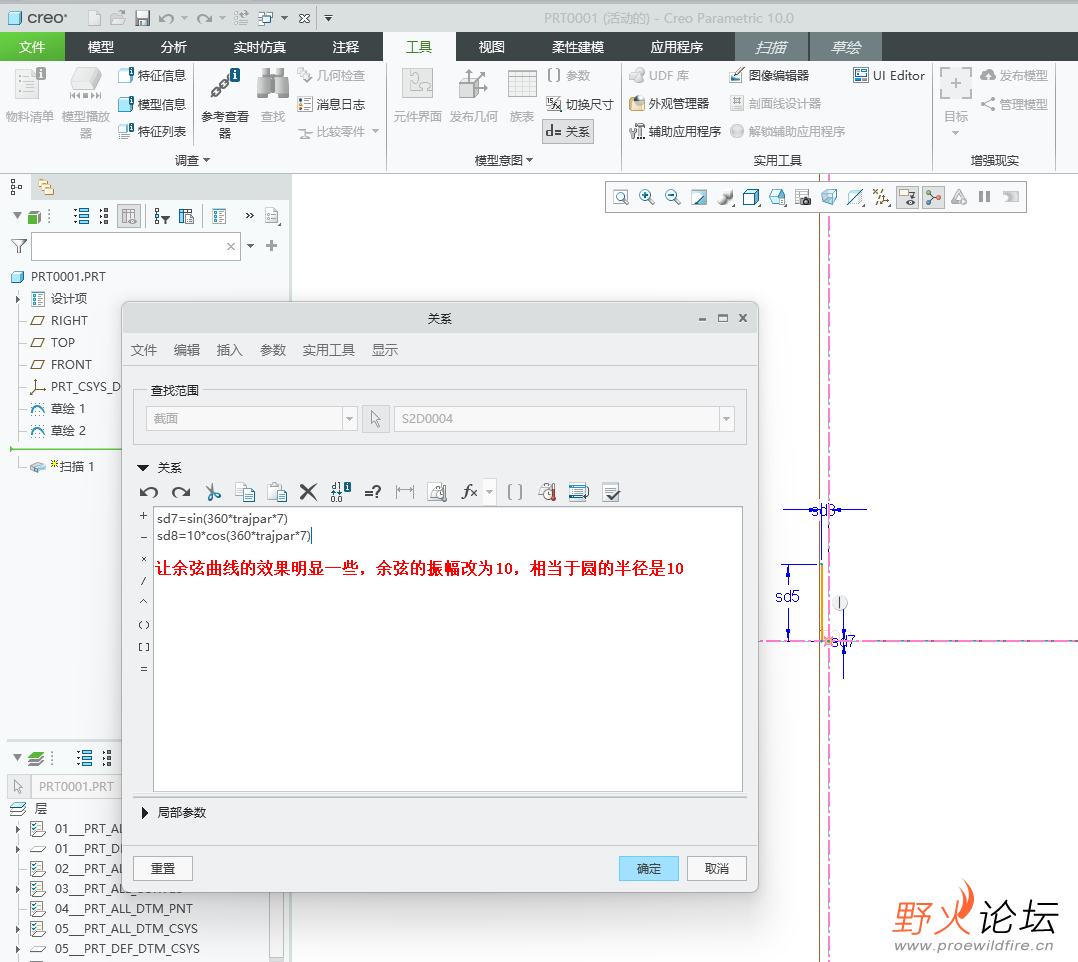Click layer 04__PRT_ALL_DTM_PNT
Screen dimensions: 1078x962
coord(113,909)
